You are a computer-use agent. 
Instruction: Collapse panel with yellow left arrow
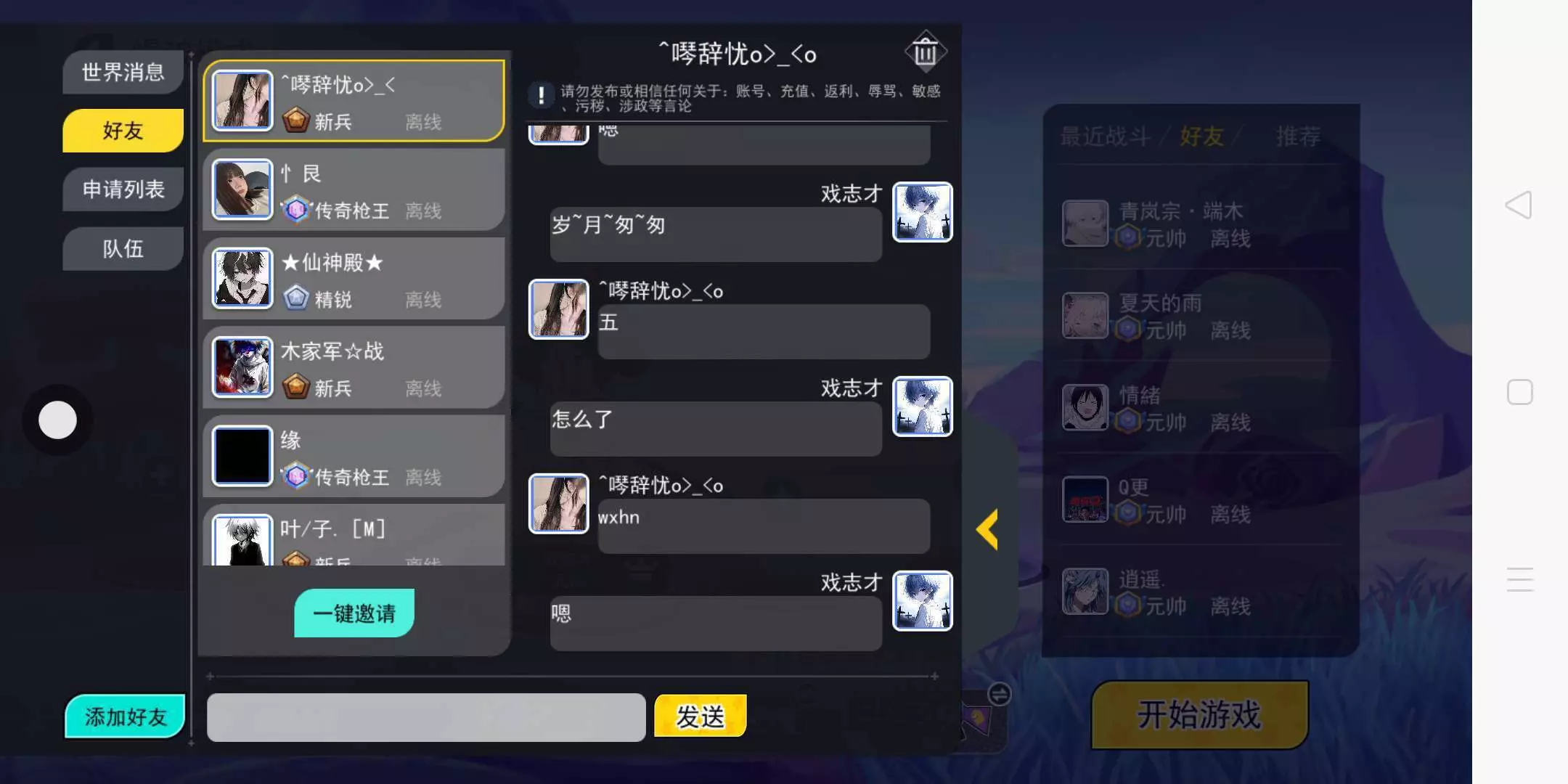point(987,528)
